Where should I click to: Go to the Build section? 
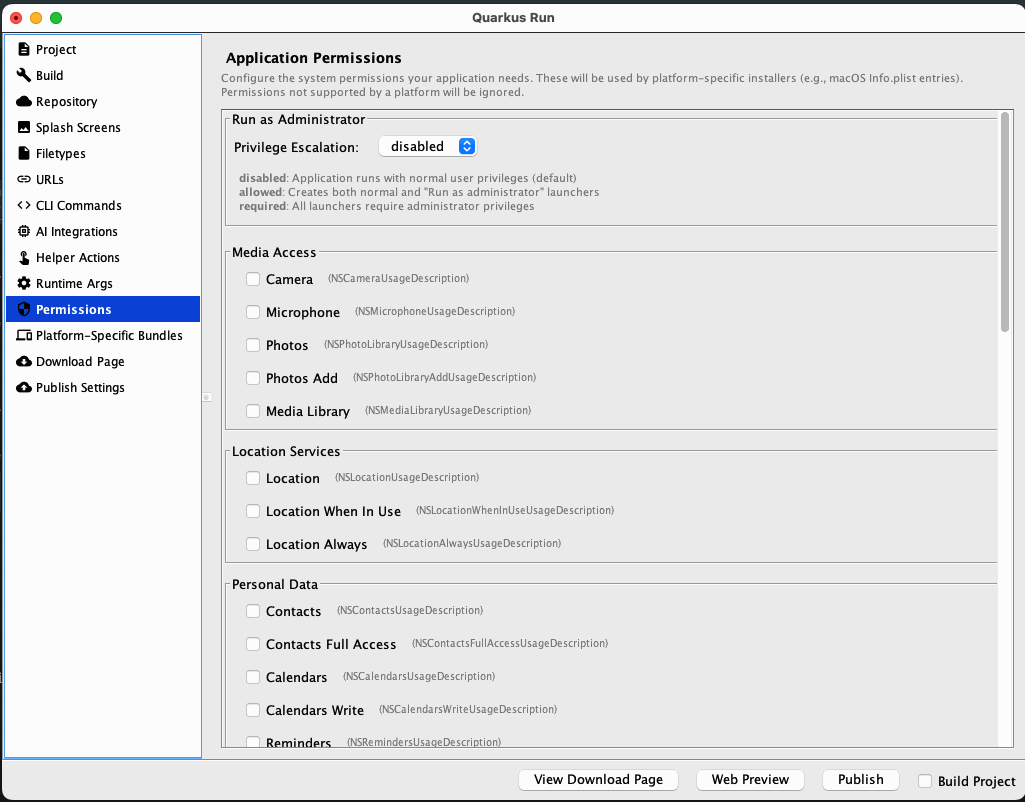tap(103, 75)
